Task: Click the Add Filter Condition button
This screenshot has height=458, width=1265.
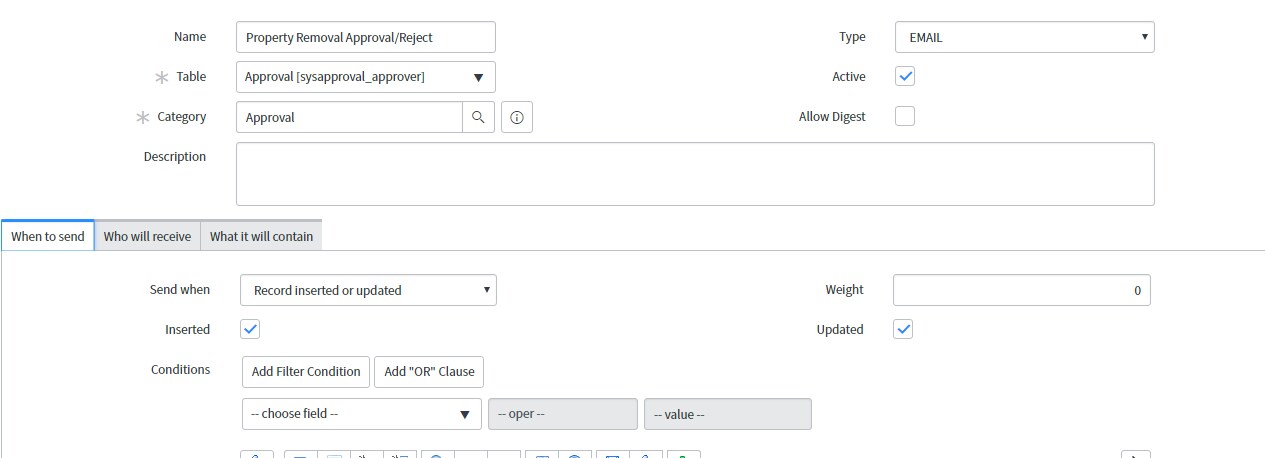Action: pyautogui.click(x=306, y=371)
